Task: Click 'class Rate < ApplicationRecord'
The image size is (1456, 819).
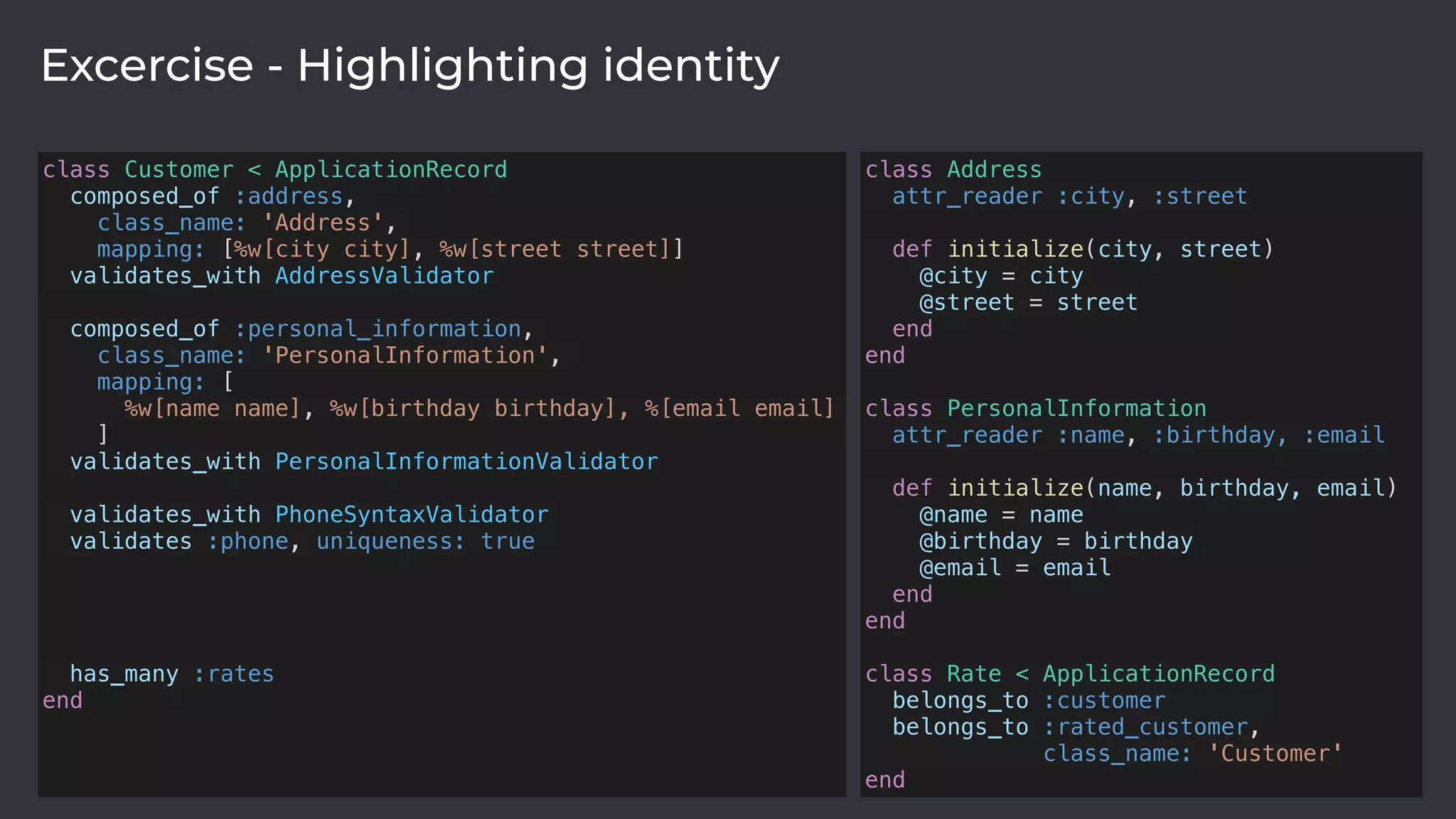Action: point(1070,674)
